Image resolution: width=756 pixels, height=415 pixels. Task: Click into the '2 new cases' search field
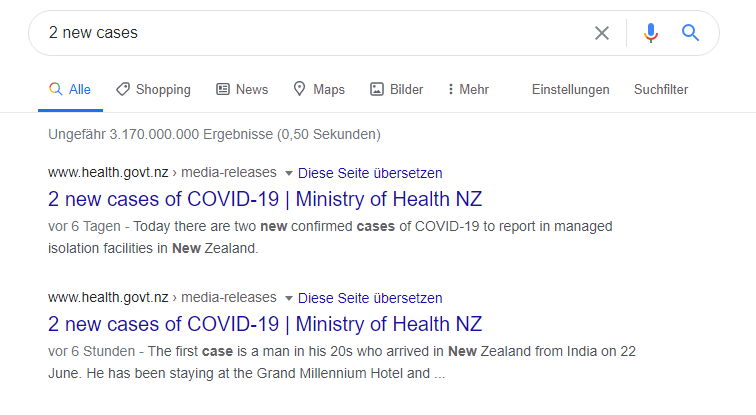(313, 33)
